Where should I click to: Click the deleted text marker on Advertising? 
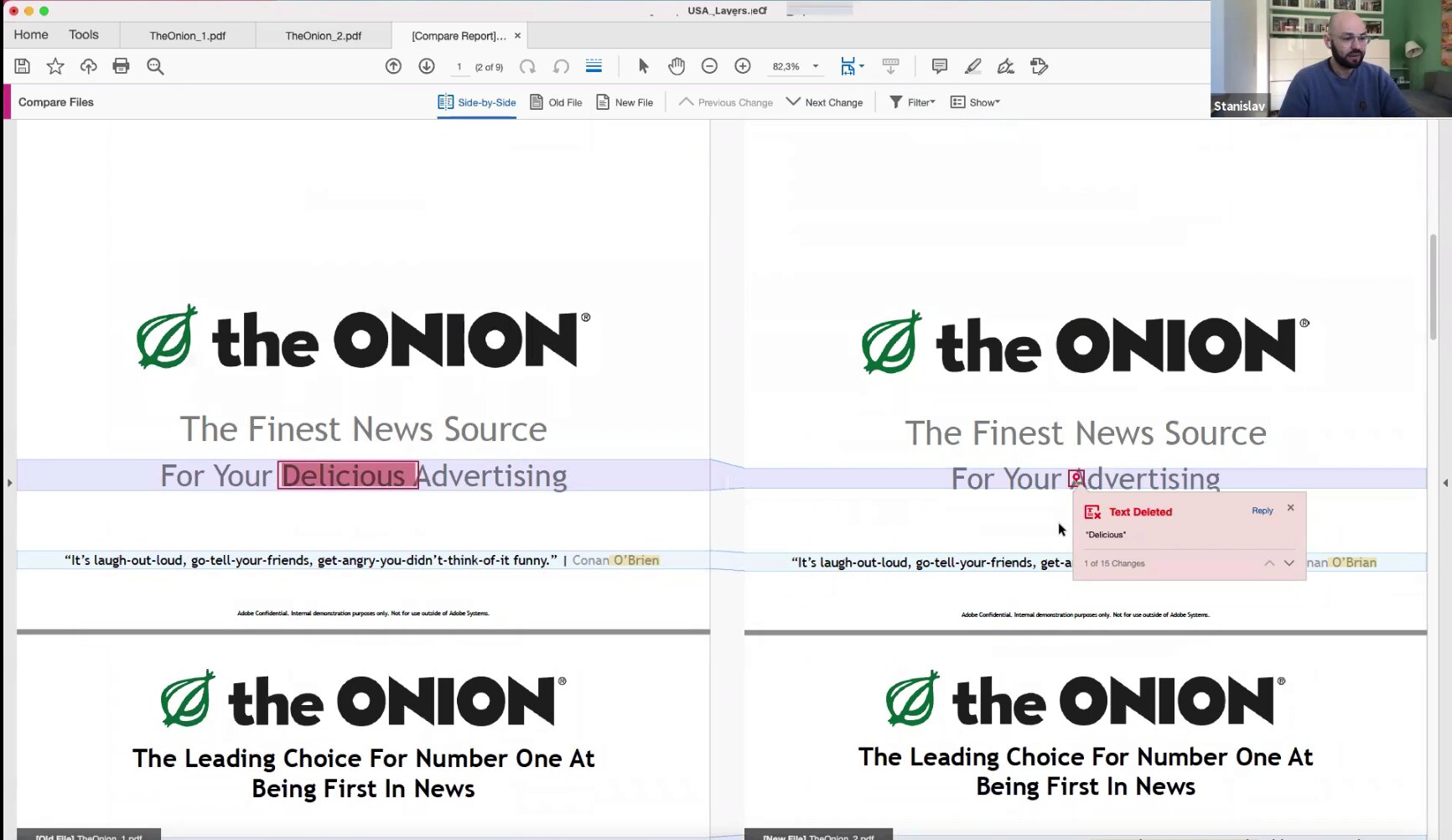click(x=1076, y=478)
